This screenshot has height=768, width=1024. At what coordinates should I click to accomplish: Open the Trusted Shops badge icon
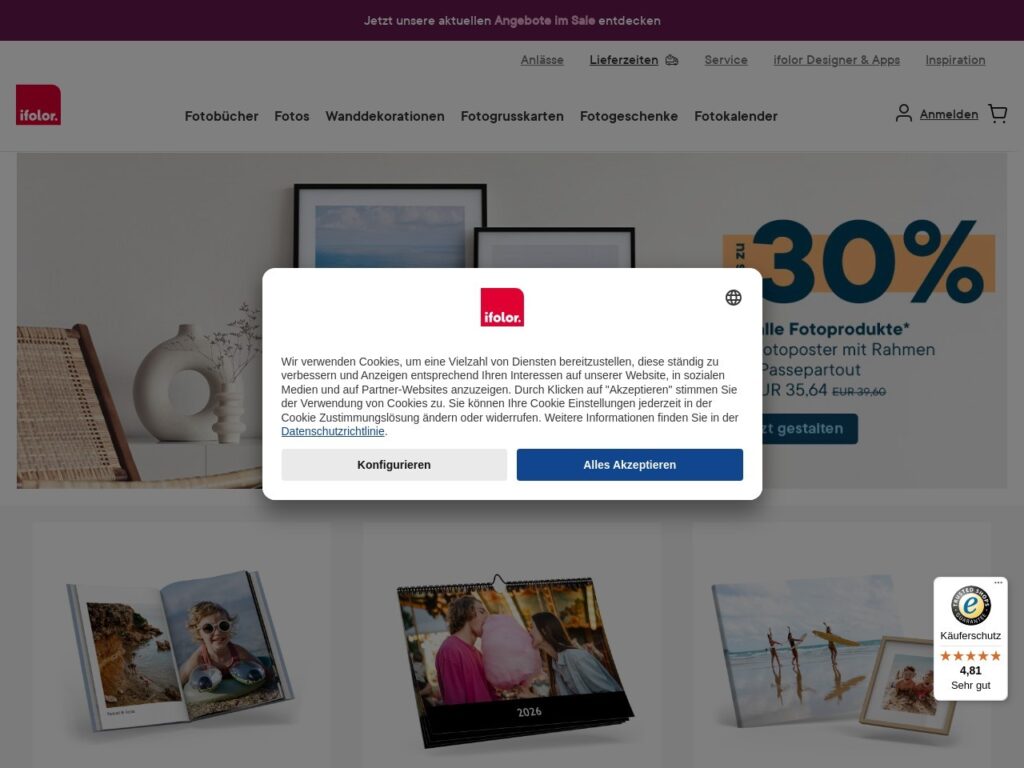click(x=970, y=605)
